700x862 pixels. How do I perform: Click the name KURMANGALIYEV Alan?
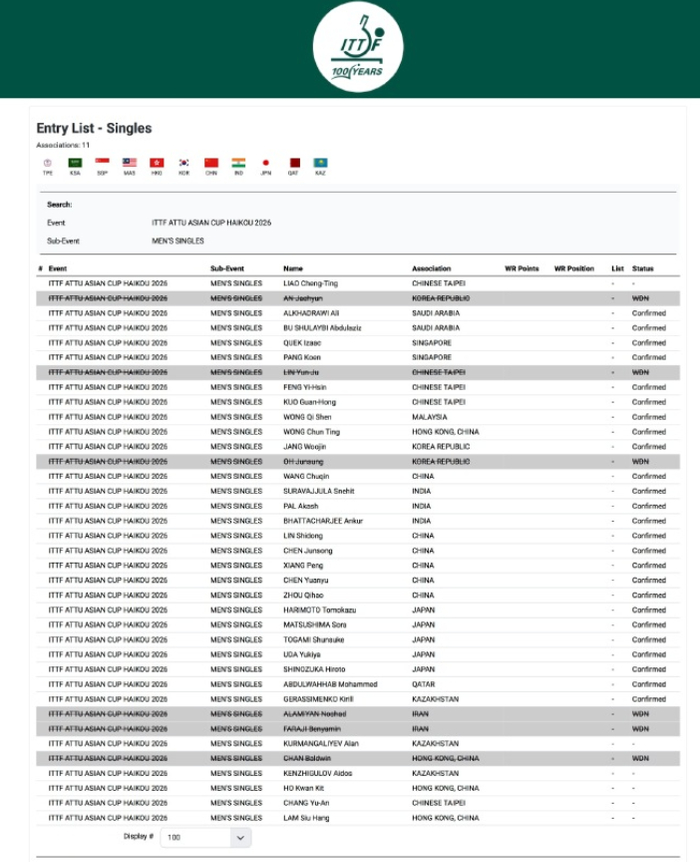click(321, 744)
